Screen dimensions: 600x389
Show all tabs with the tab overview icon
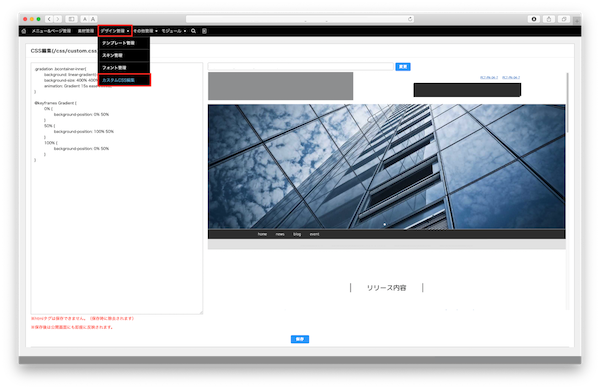coord(564,19)
